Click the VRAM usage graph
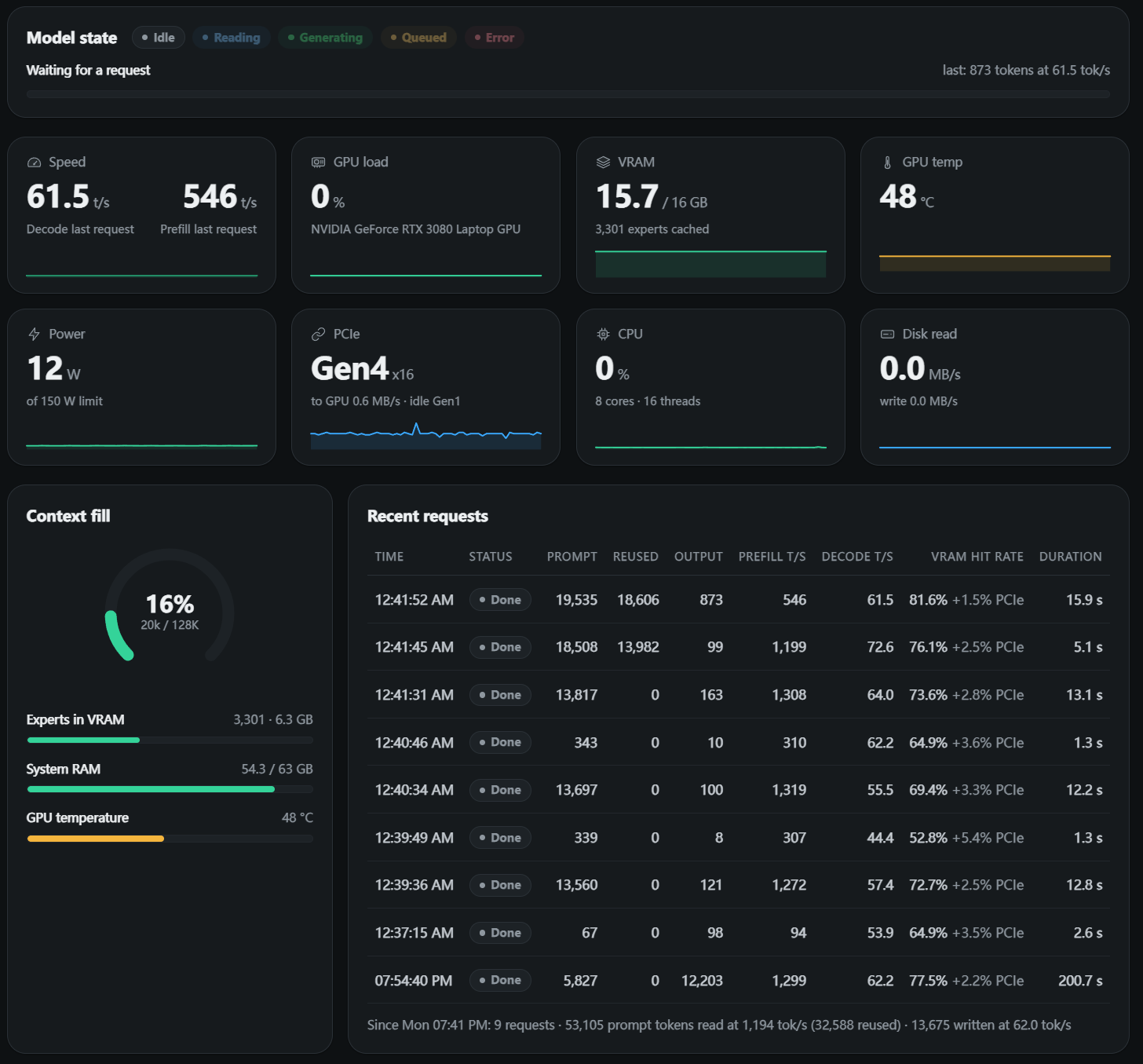Image resolution: width=1143 pixels, height=1064 pixels. (710, 264)
